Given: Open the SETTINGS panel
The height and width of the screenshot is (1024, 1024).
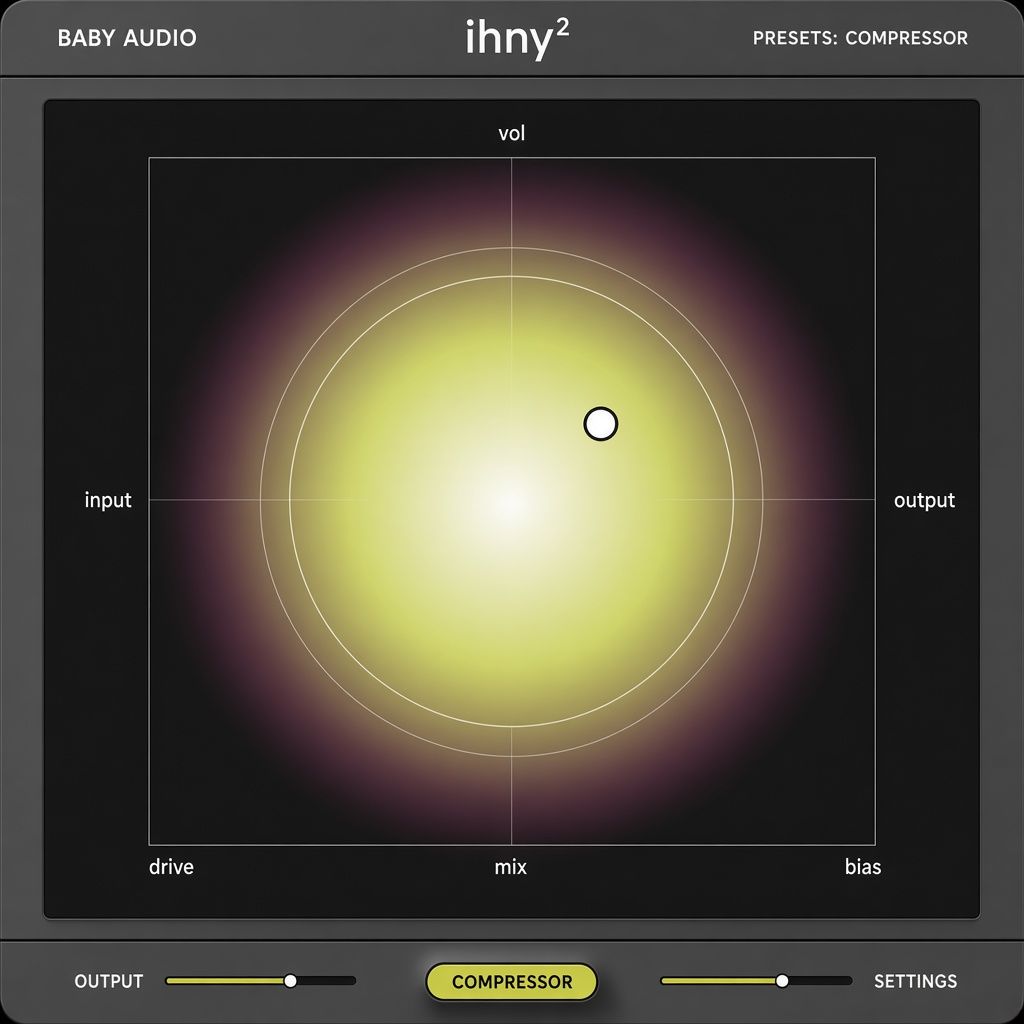Looking at the screenshot, I should click(x=915, y=981).
